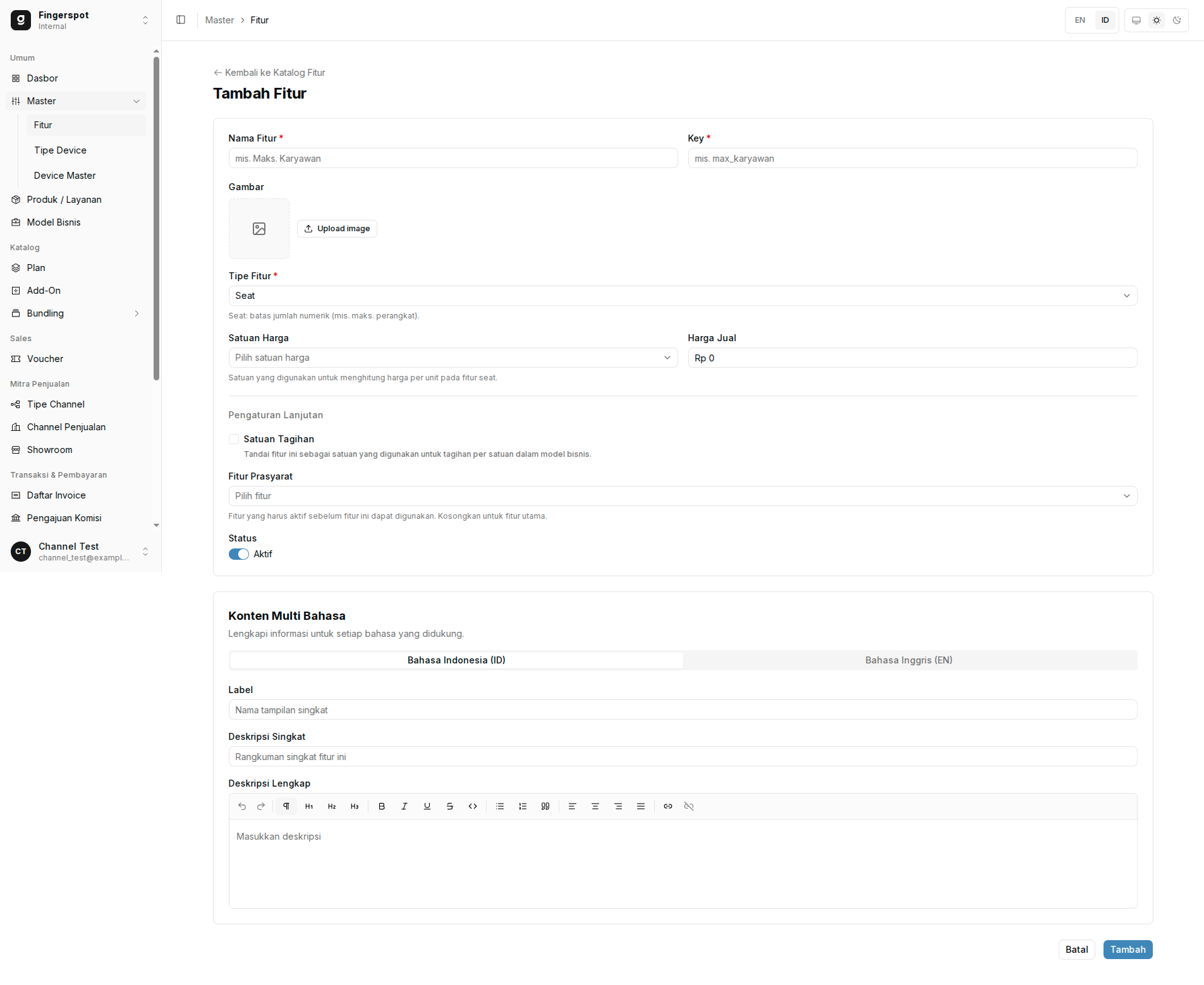Insert numbered list in editor
Image resolution: width=1204 pixels, height=985 pixels.
point(523,806)
